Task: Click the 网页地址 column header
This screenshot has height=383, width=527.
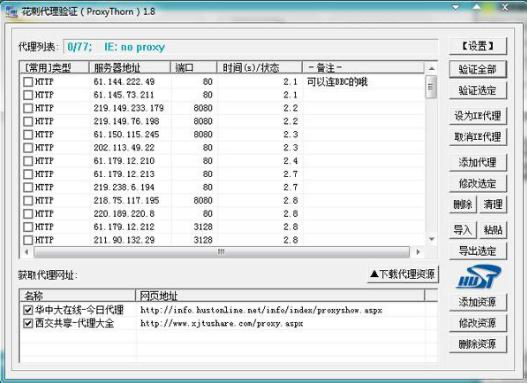Action: point(280,296)
